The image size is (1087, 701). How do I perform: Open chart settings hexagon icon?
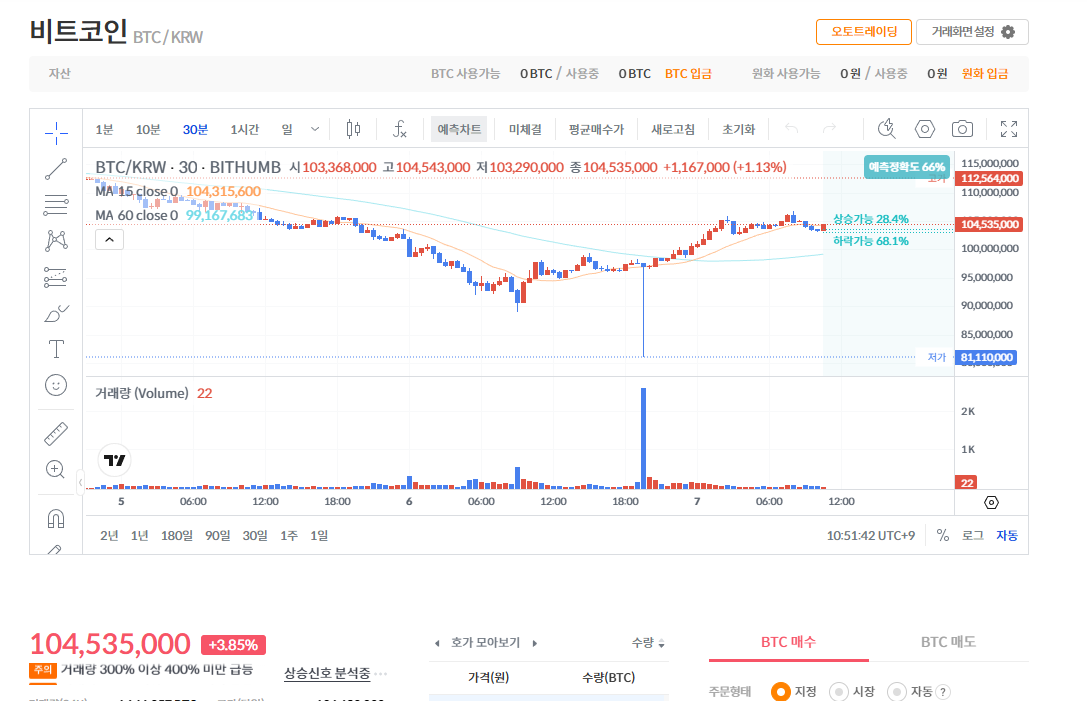(x=925, y=129)
